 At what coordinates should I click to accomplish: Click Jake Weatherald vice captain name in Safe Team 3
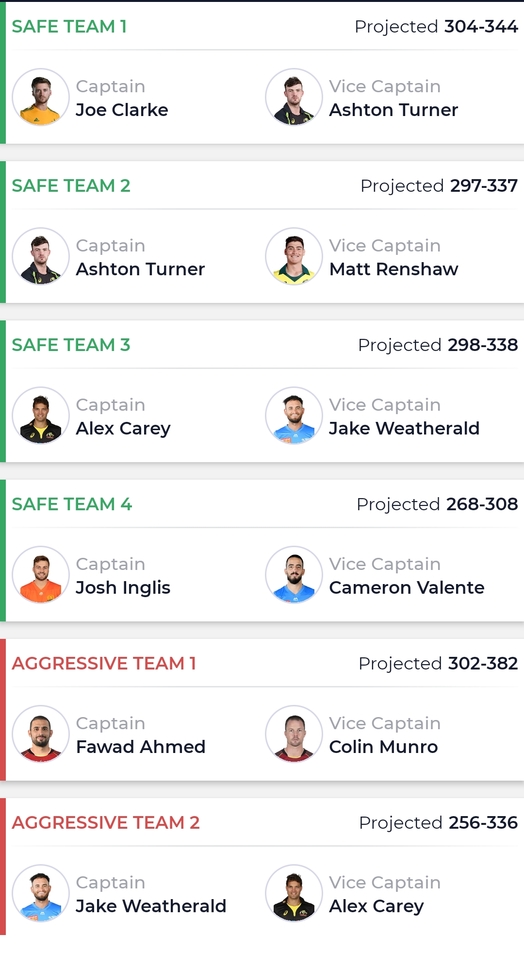(404, 428)
